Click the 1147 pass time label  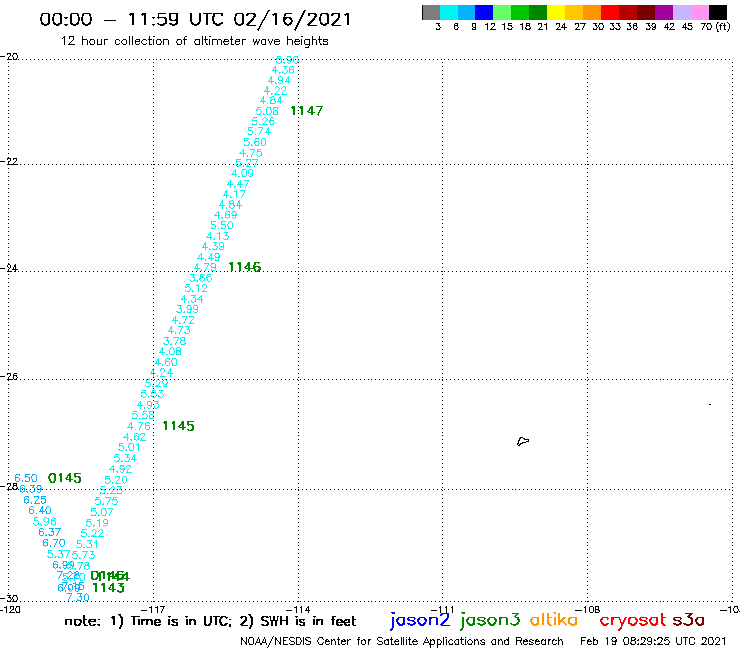click(307, 111)
